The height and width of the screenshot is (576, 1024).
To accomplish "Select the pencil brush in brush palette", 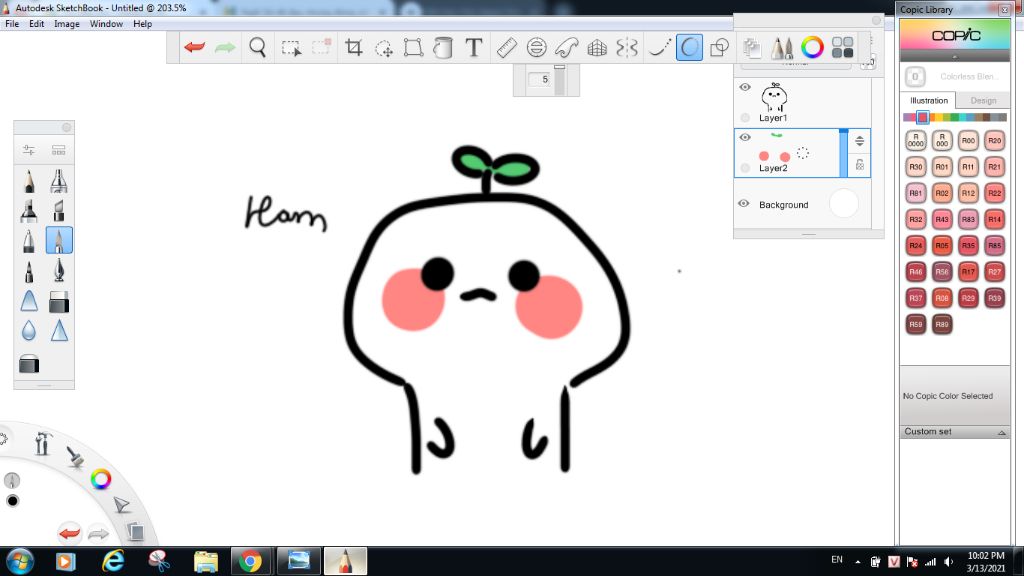I will tap(29, 181).
